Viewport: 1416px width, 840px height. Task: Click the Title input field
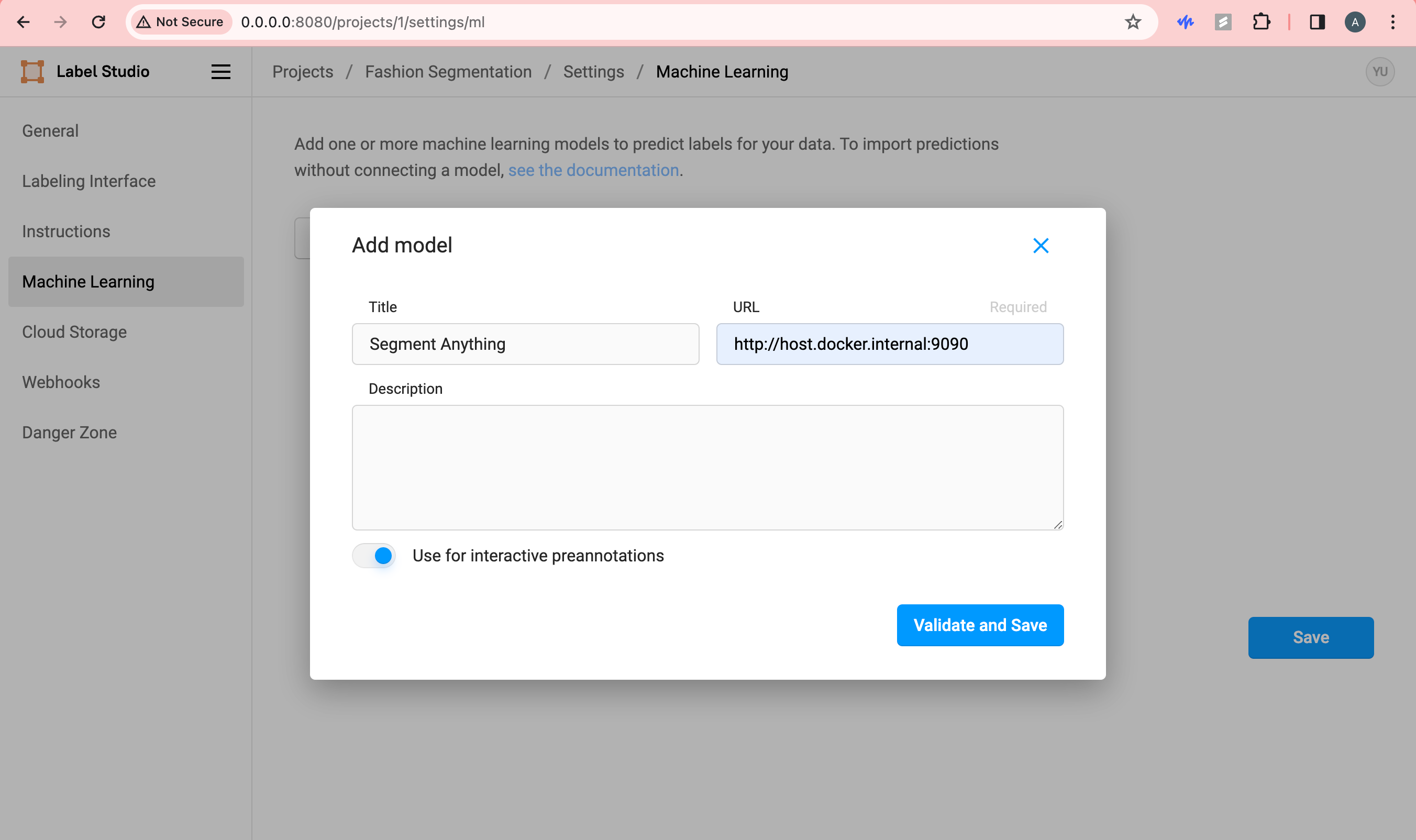(525, 344)
